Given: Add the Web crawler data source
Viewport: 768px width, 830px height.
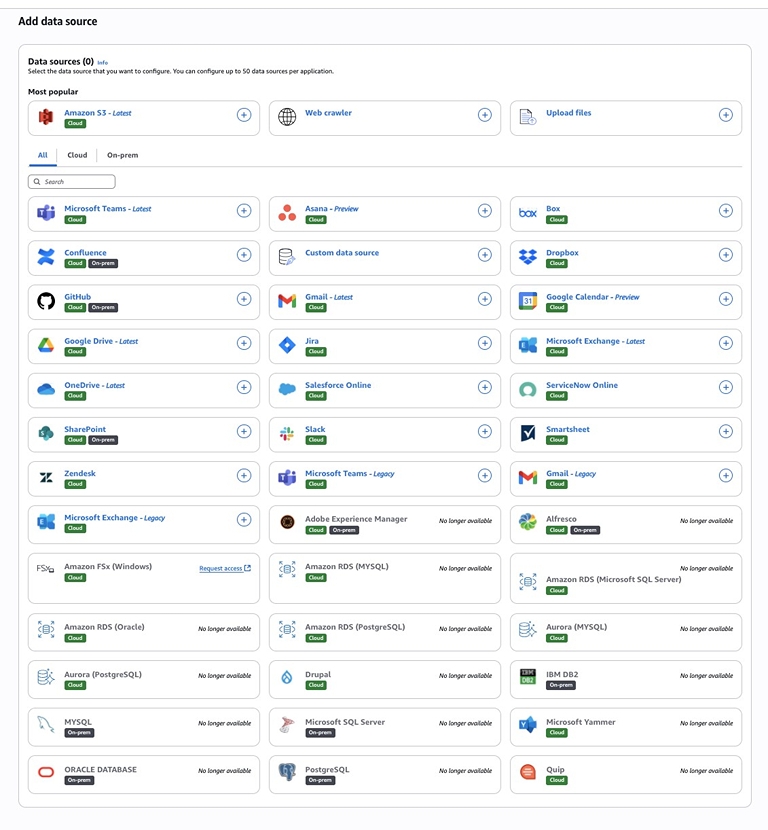Looking at the screenshot, I should [484, 115].
